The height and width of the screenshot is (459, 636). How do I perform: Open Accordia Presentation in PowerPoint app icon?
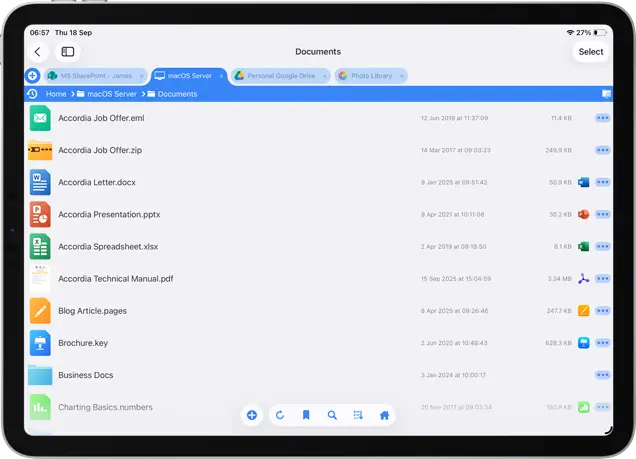pos(584,214)
